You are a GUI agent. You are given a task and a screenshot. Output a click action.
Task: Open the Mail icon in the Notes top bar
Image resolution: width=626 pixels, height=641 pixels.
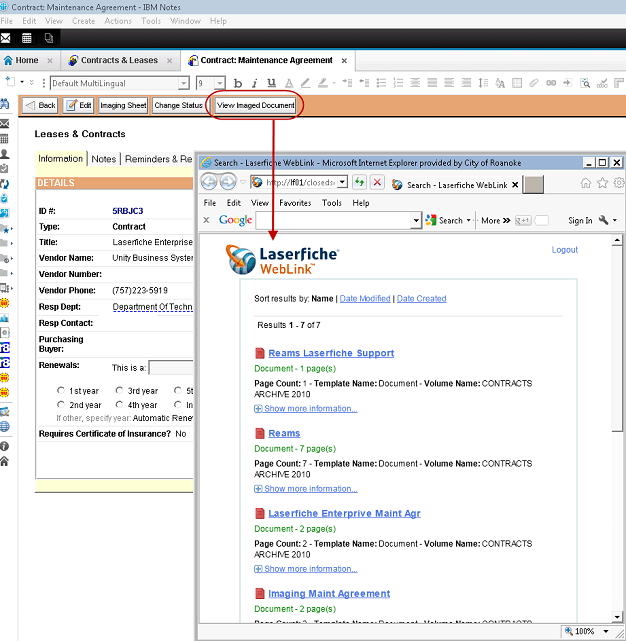coord(5,38)
